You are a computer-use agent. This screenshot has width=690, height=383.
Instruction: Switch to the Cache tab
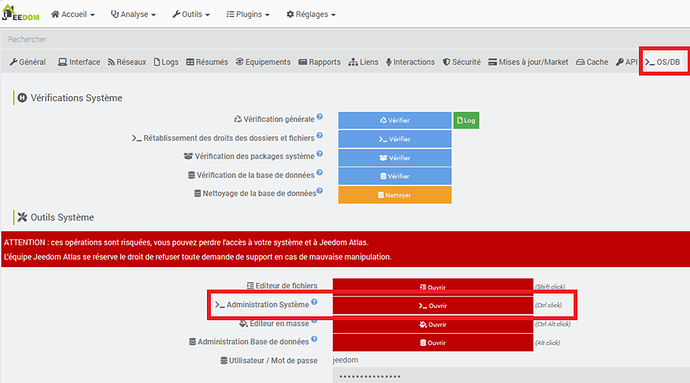click(x=592, y=62)
